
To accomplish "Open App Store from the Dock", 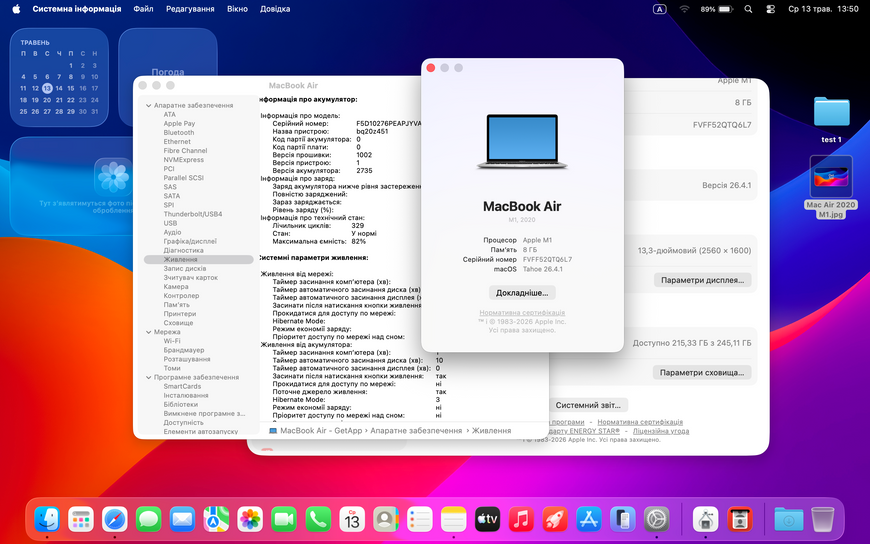I will (x=589, y=520).
